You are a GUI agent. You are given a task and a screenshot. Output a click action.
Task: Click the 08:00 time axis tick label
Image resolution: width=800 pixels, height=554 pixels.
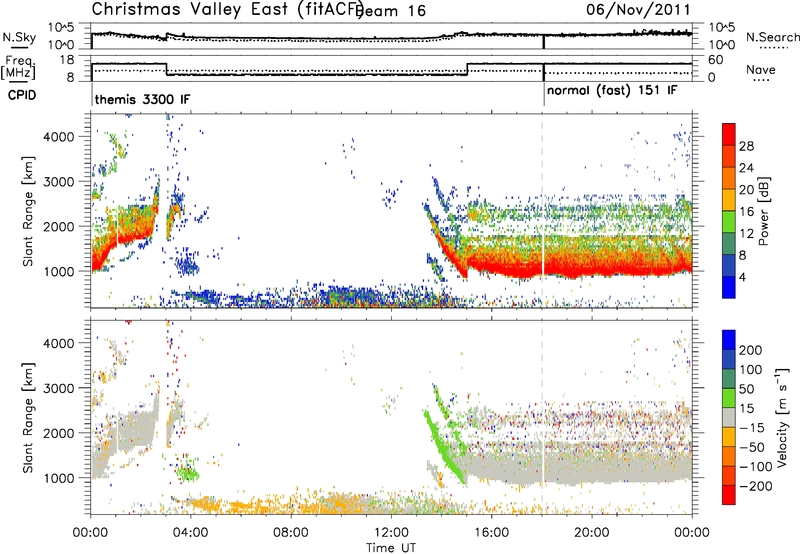click(x=291, y=533)
